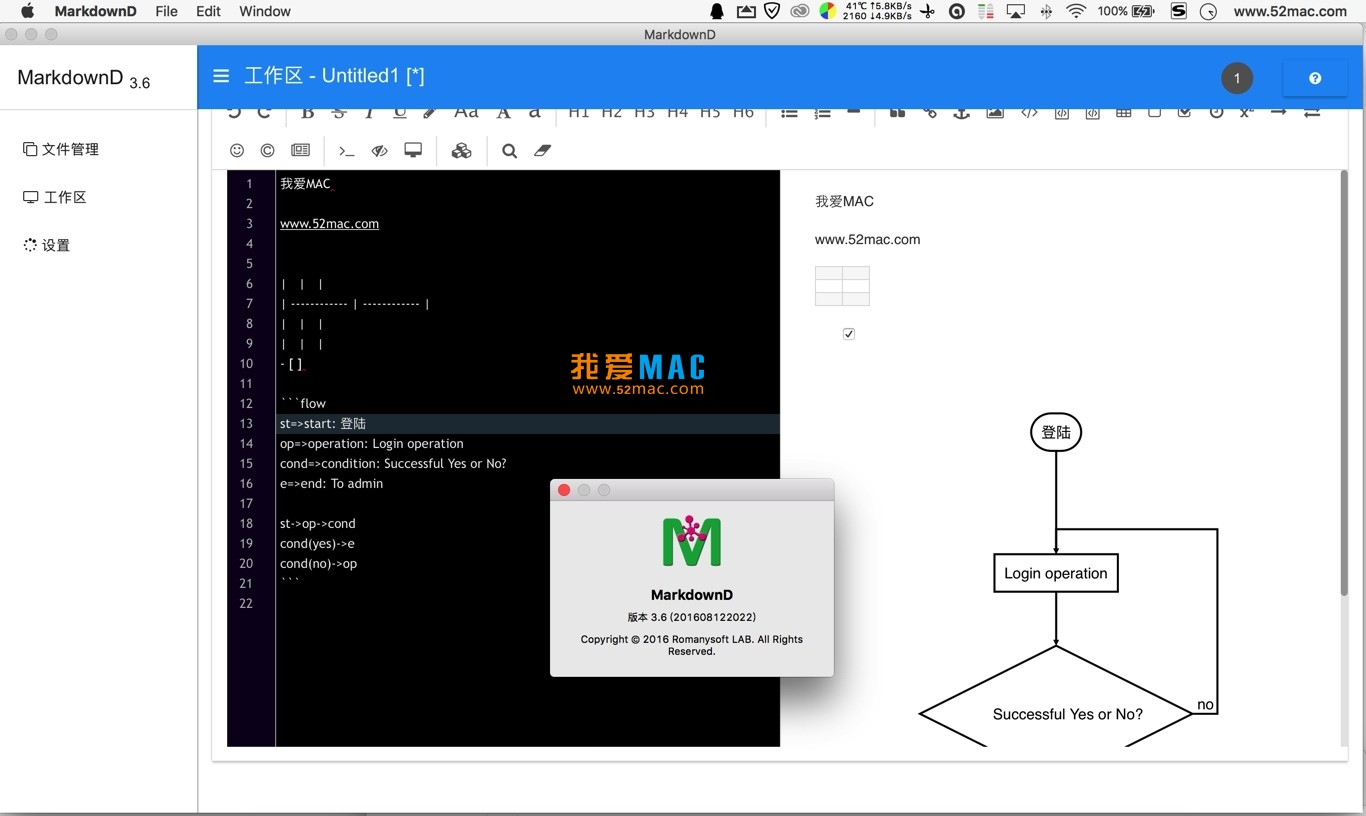This screenshot has height=816, width=1366.
Task: Click the AirPlay icon in menu bar
Action: [1016, 11]
